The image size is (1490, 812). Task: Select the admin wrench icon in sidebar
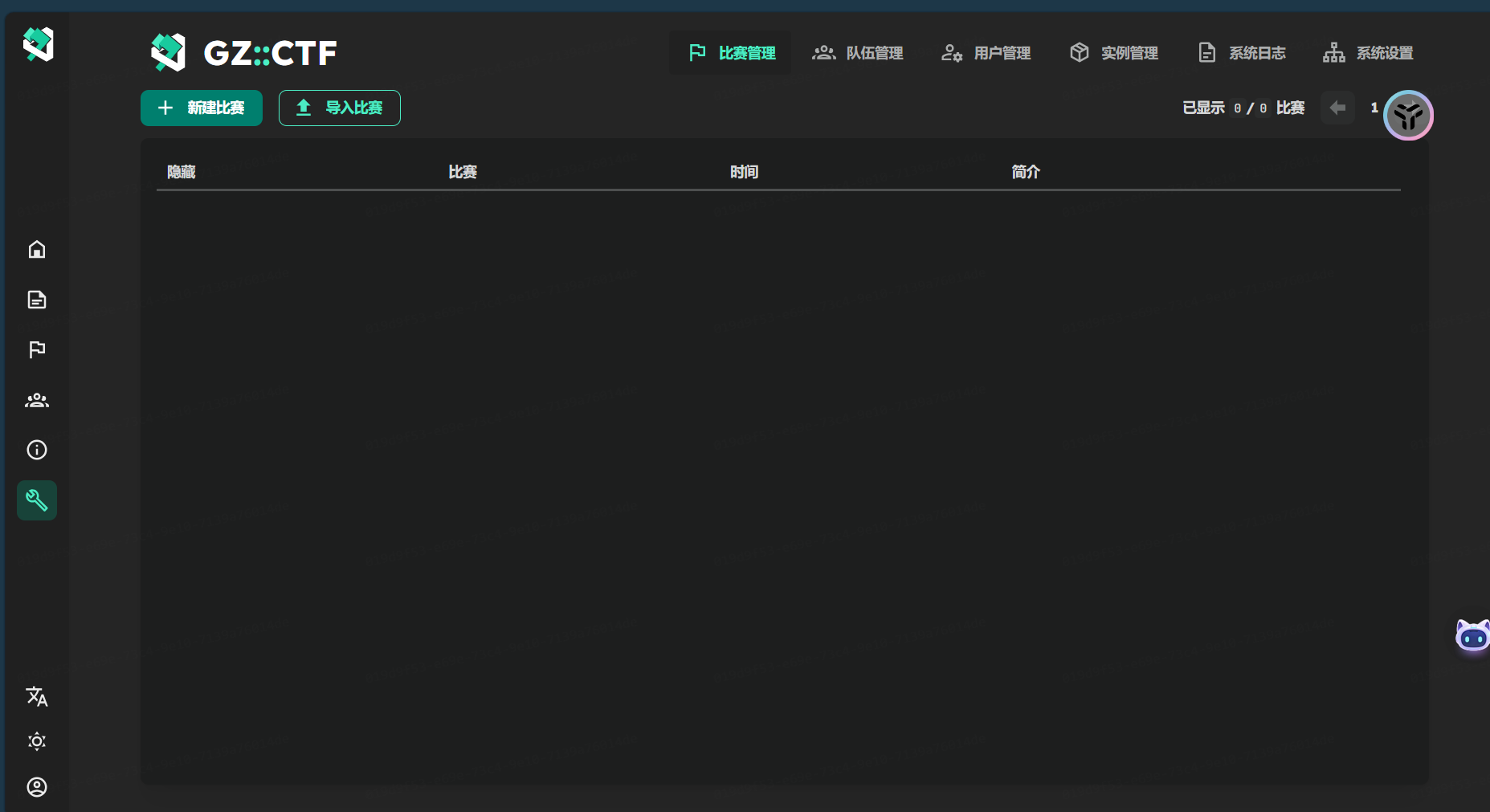[37, 500]
